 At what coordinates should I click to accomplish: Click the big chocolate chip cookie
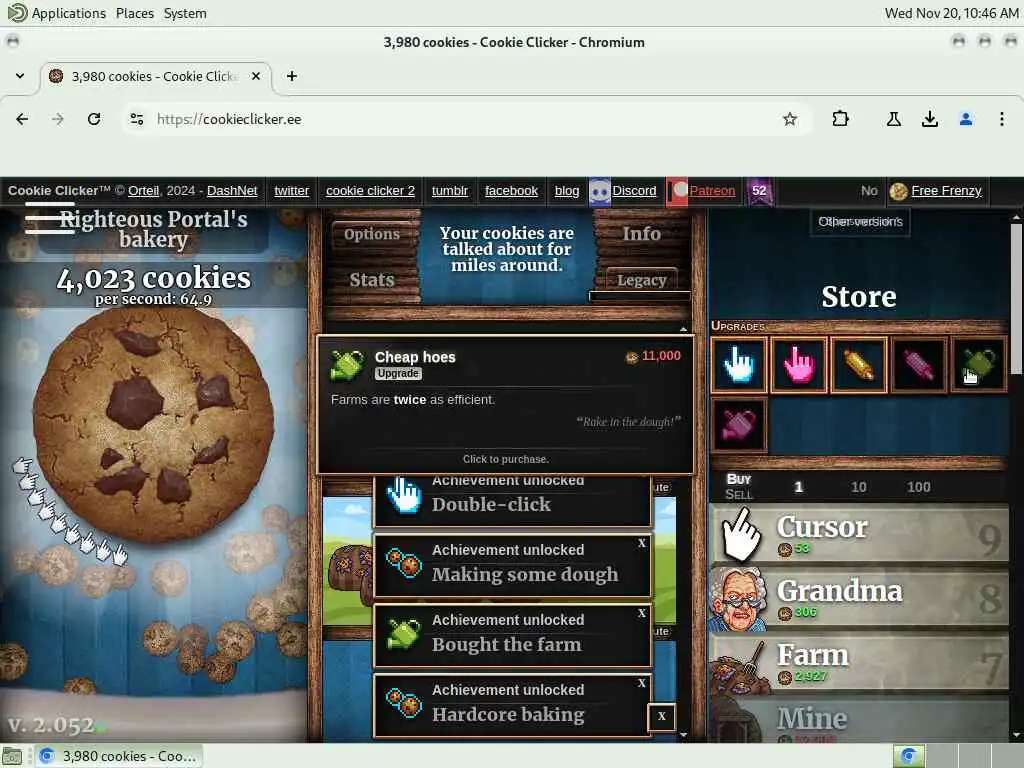[x=153, y=424]
